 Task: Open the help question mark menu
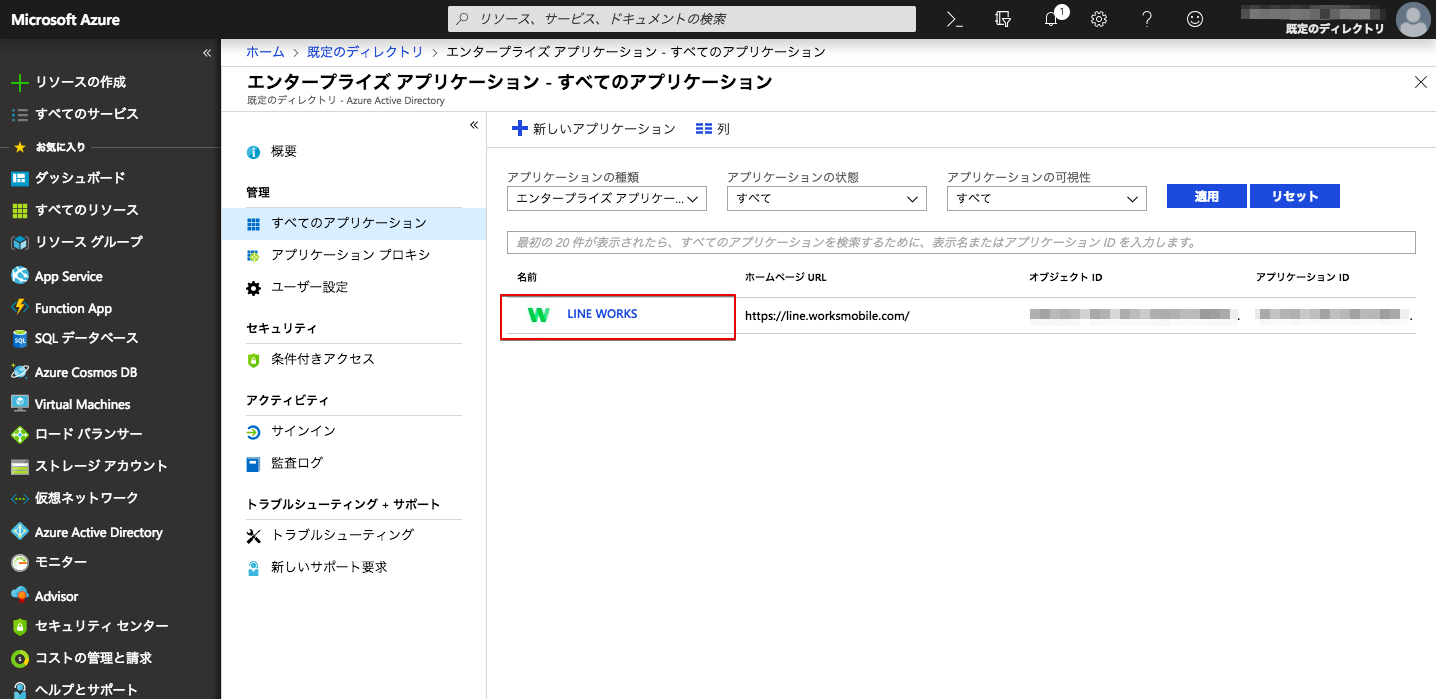pos(1146,19)
